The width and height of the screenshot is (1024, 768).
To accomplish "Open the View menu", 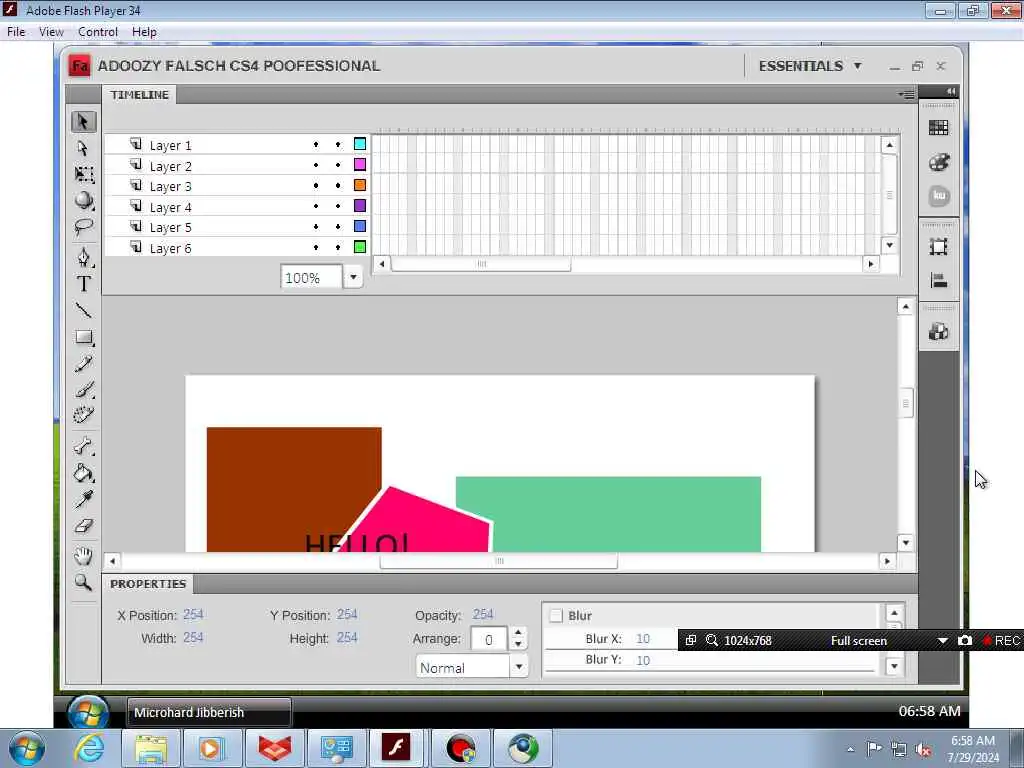I will (x=51, y=32).
